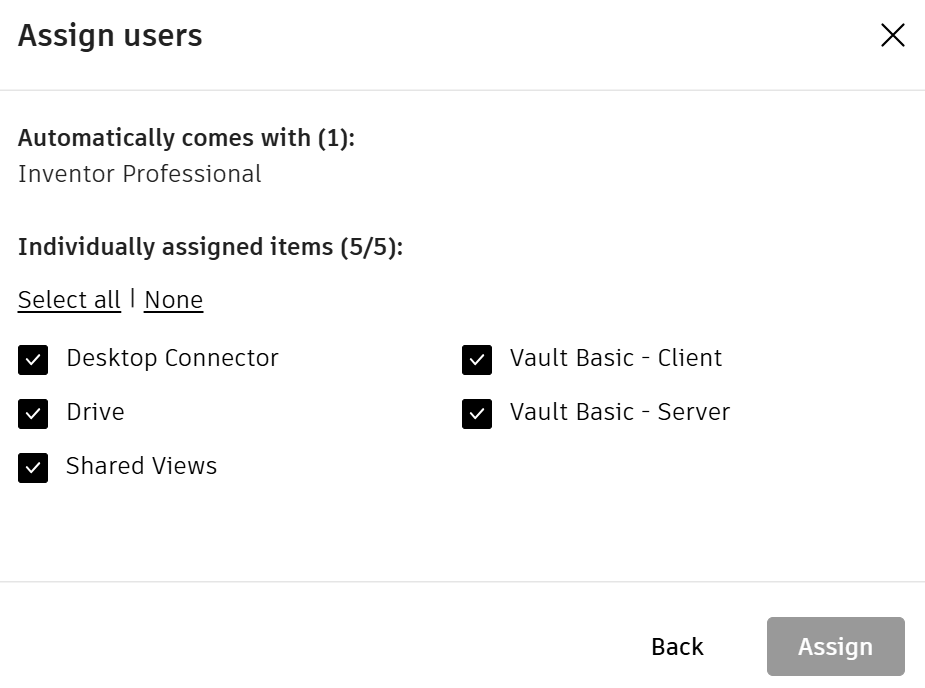Click the Assign users dialog title
Viewport: 925px width, 688px height.
(110, 36)
